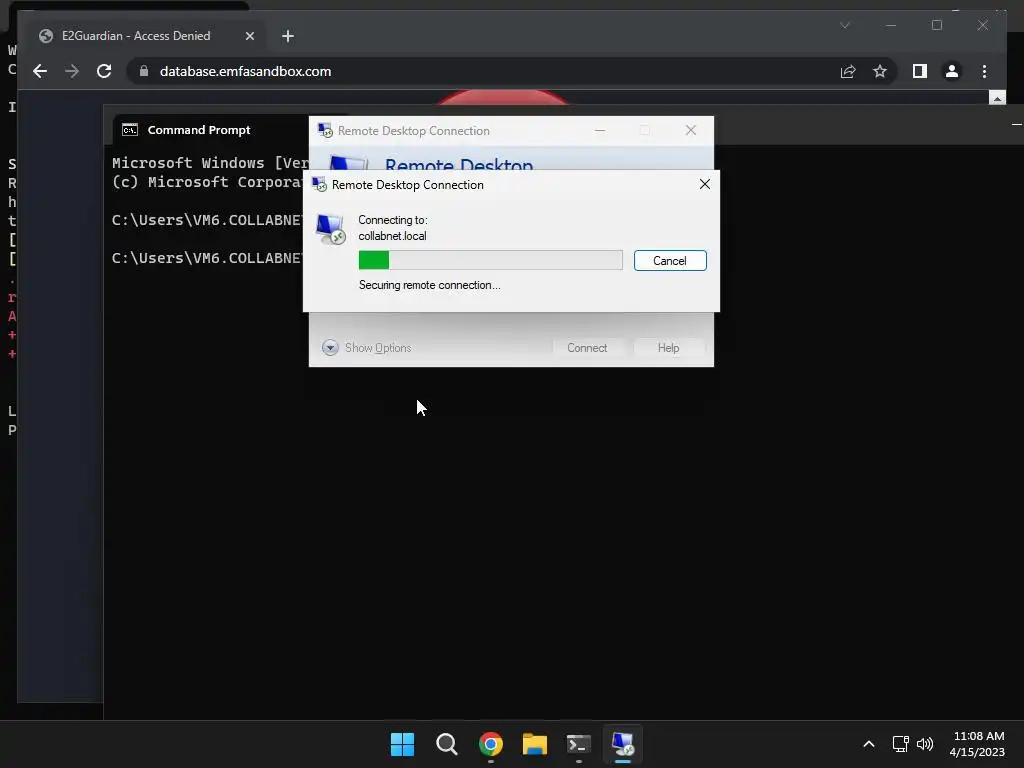Open Chrome's three-dot menu
Screen dimensions: 1024x768
[984, 71]
